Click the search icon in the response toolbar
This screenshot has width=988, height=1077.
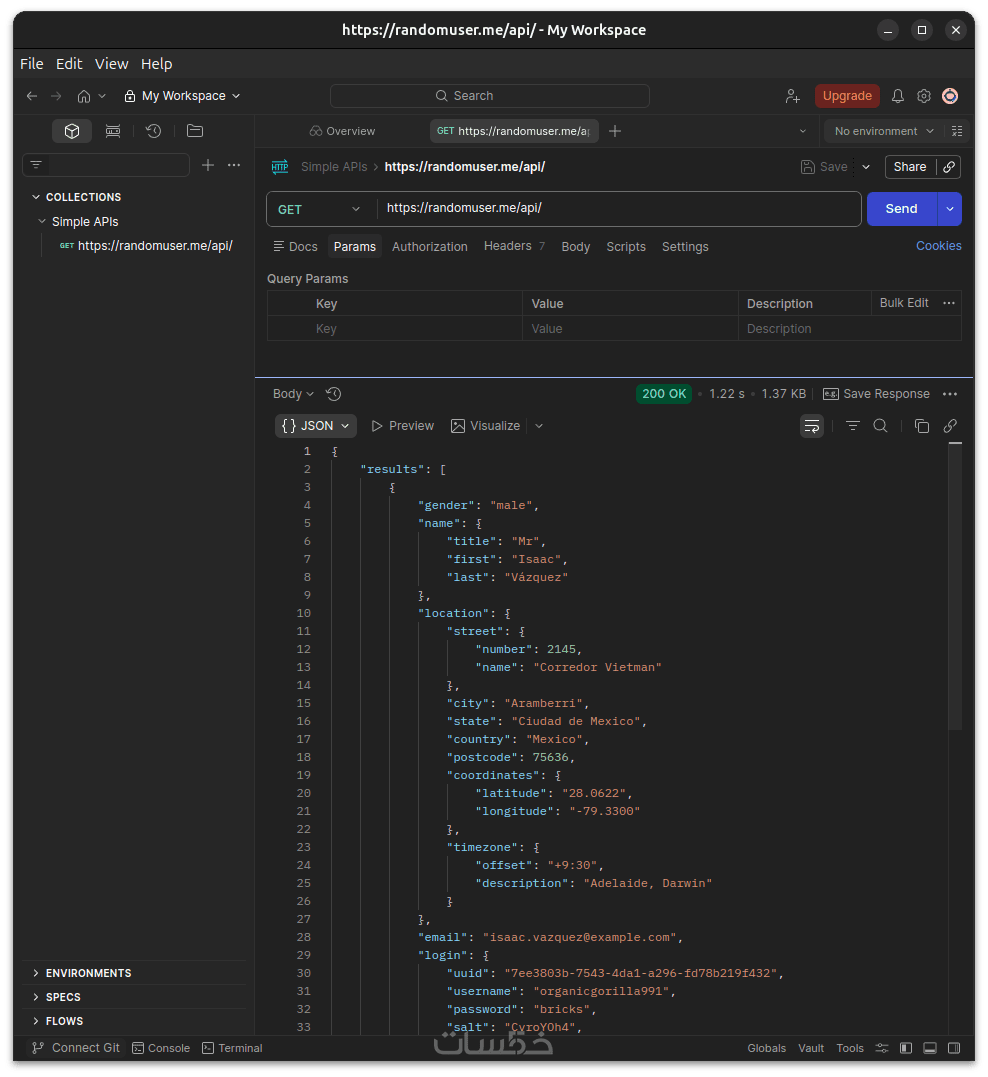(x=880, y=426)
